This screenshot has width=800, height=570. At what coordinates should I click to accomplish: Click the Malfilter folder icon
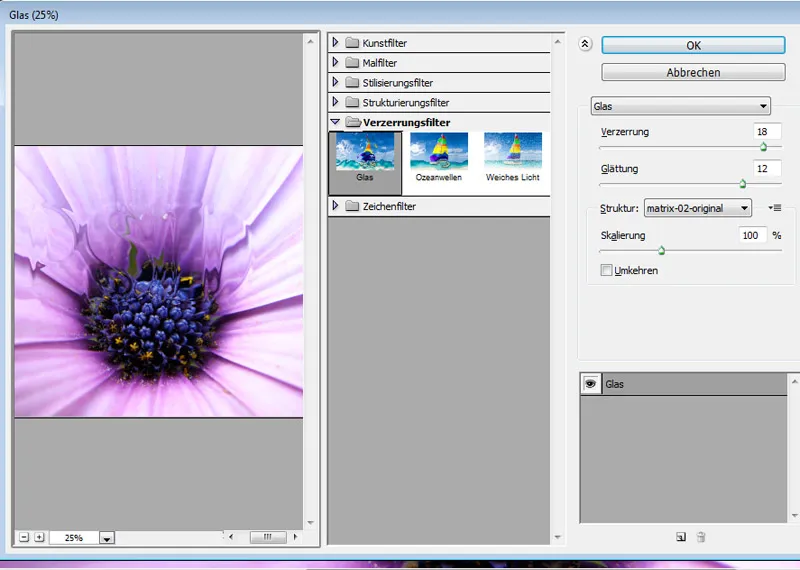coord(352,62)
